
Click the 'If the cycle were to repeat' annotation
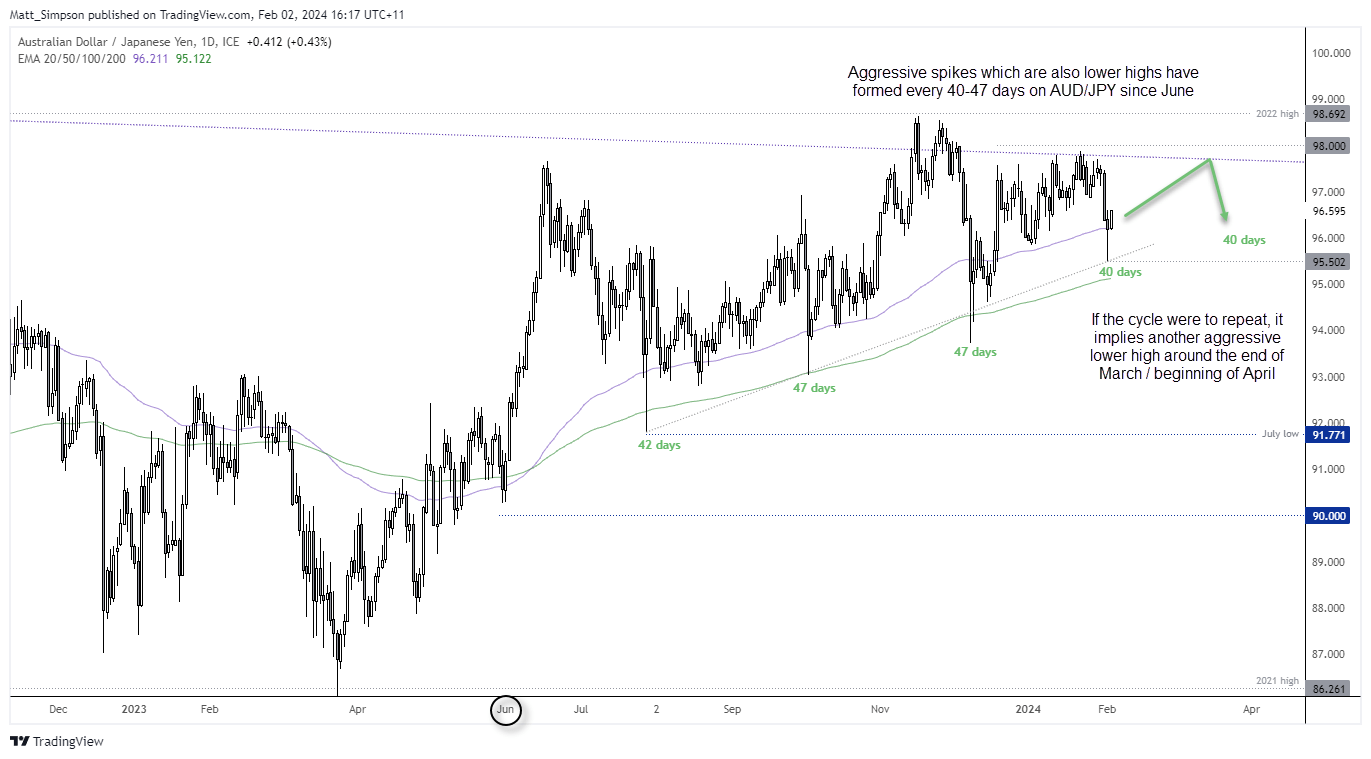(x=1188, y=346)
